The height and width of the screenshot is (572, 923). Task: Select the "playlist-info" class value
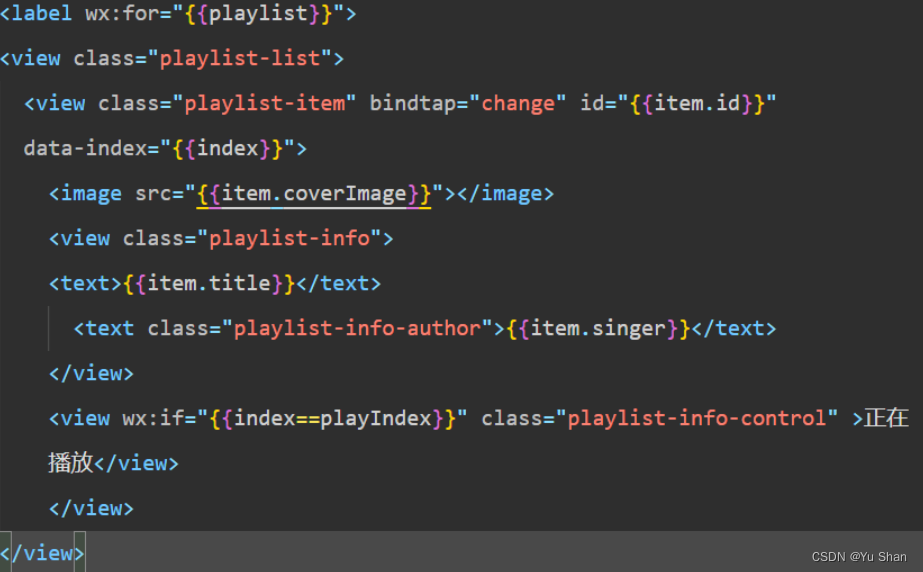coord(289,238)
